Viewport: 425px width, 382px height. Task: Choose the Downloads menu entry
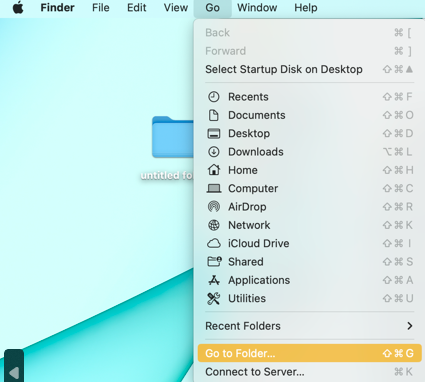tap(309, 152)
